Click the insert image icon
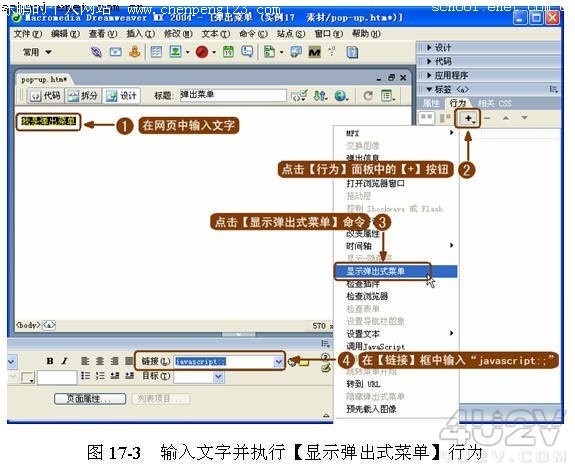575x466 pixels. [x=175, y=52]
